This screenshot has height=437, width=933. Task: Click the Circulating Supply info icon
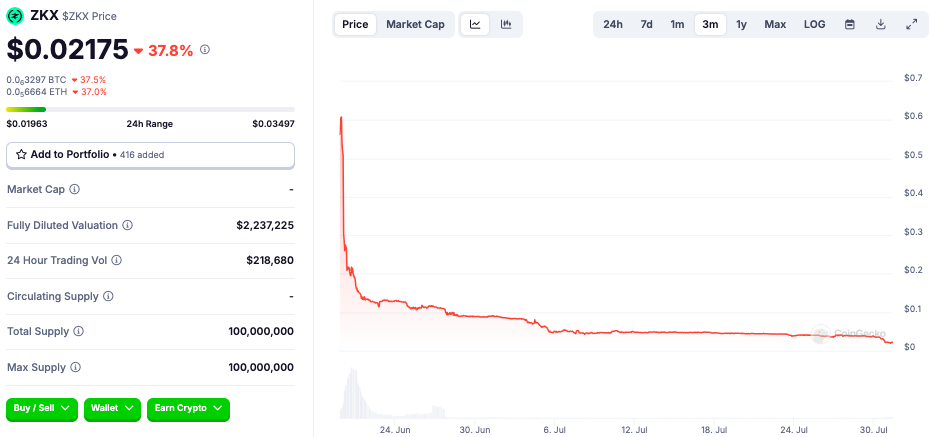click(x=108, y=296)
